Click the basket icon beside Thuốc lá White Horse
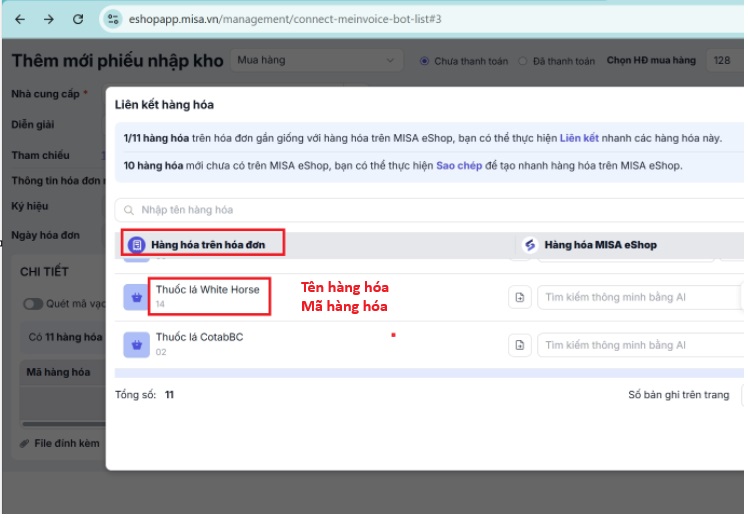 click(x=136, y=297)
